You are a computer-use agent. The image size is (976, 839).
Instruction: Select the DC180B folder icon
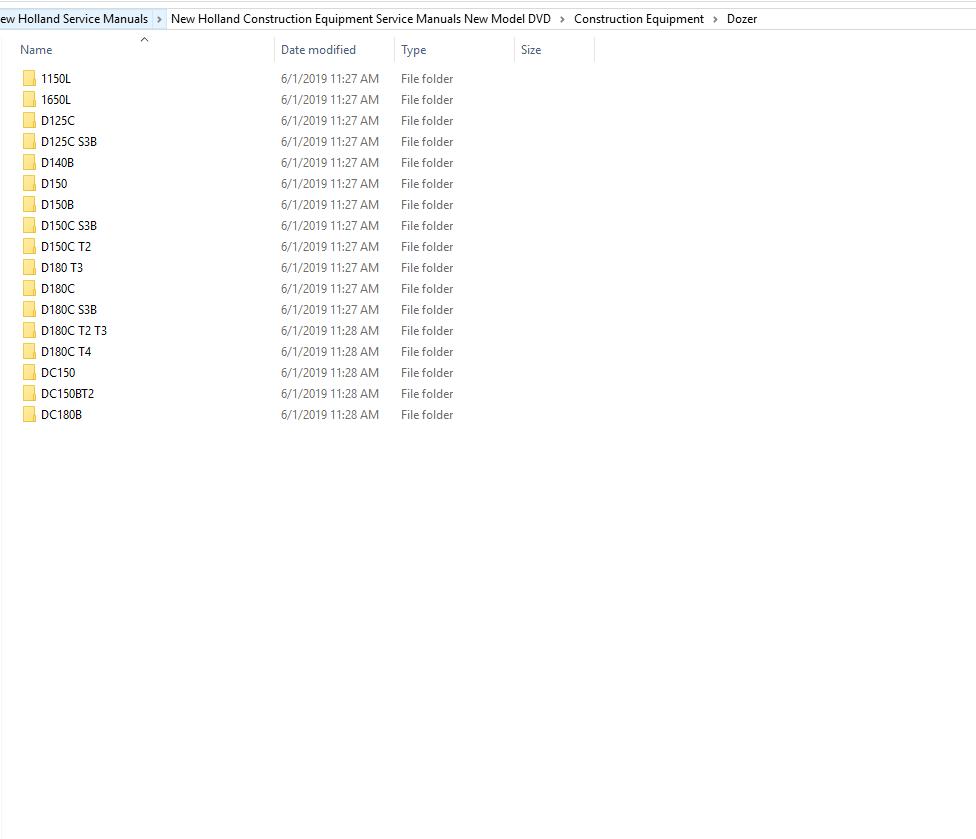pyautogui.click(x=29, y=415)
